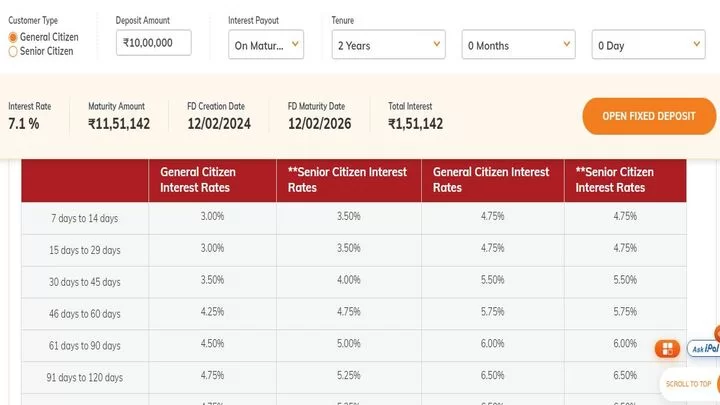
Task: Click the second General Citizen Interest Rates header
Action: (491, 180)
